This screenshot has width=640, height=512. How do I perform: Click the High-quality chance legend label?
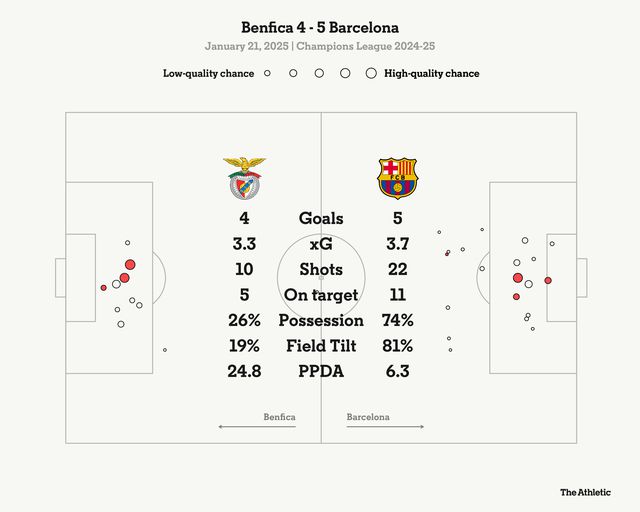pos(431,73)
